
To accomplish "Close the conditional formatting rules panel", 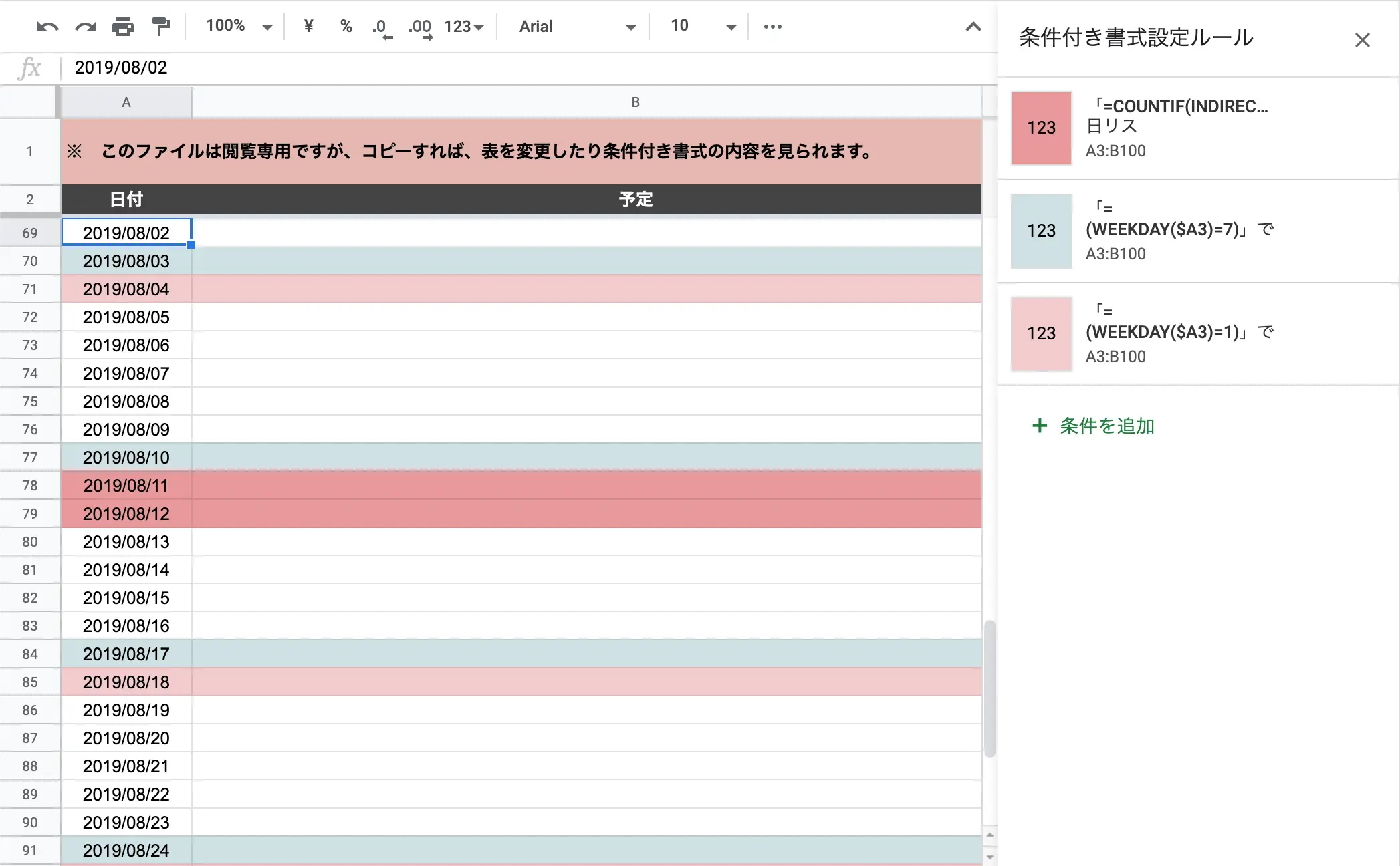I will (x=1362, y=40).
